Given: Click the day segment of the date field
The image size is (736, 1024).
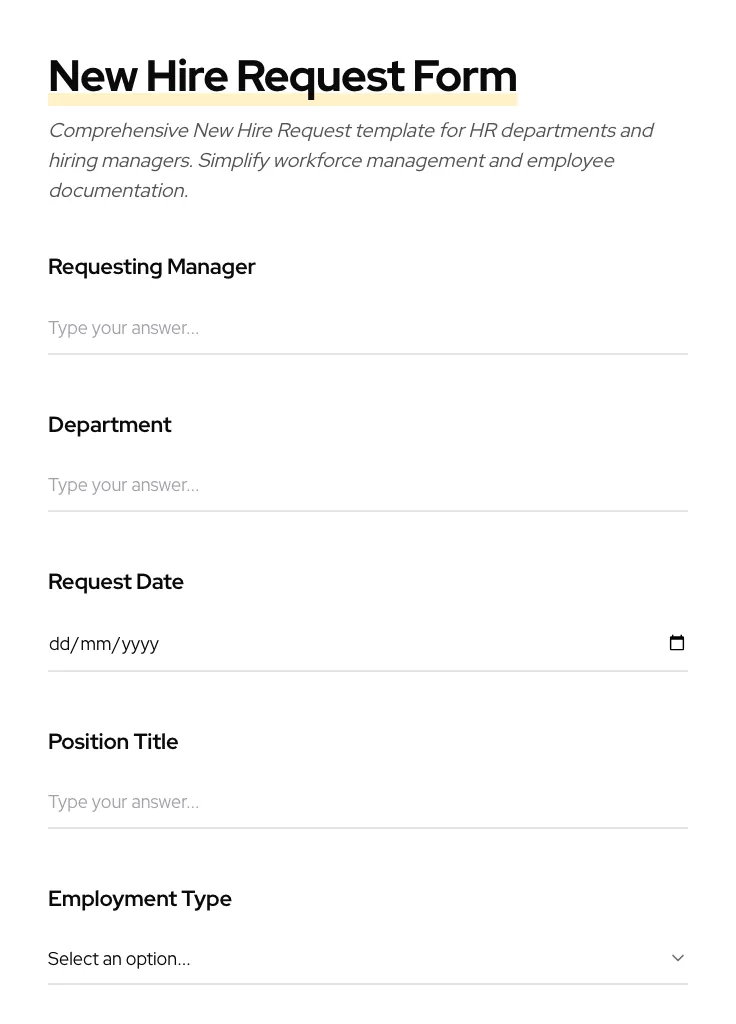Looking at the screenshot, I should [x=58, y=643].
